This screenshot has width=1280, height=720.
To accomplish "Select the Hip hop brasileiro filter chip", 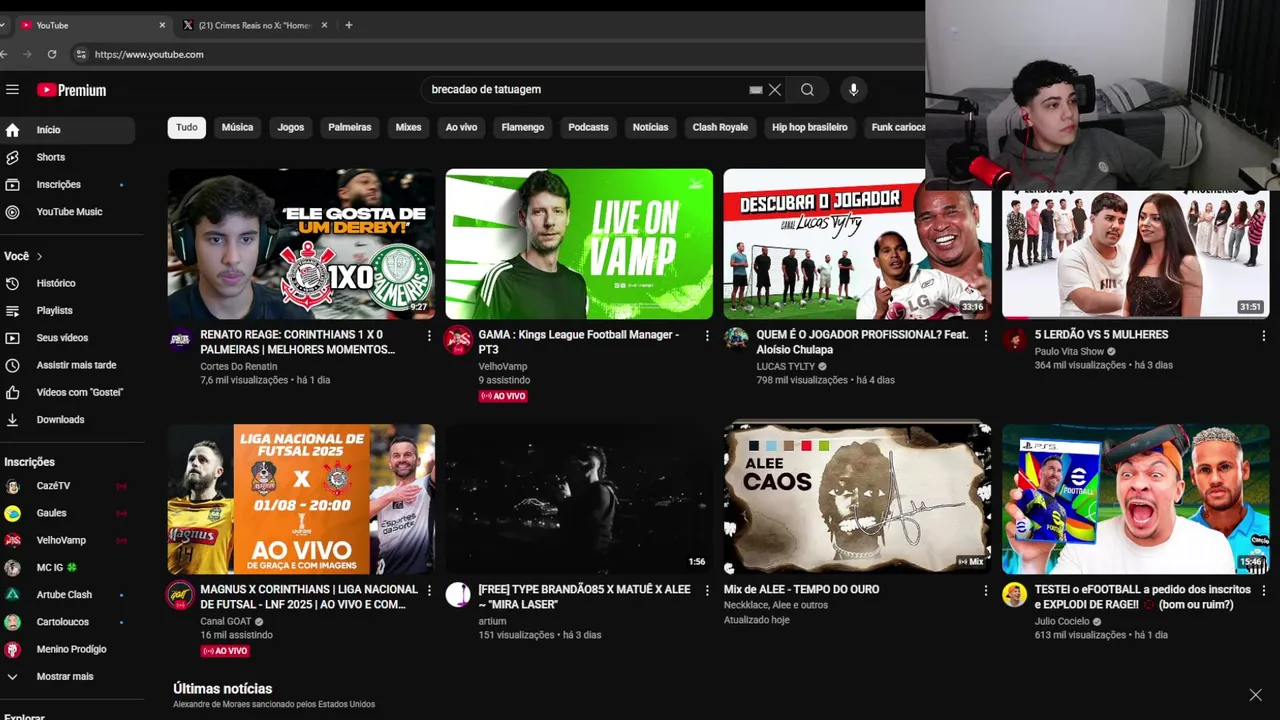I will point(810,128).
